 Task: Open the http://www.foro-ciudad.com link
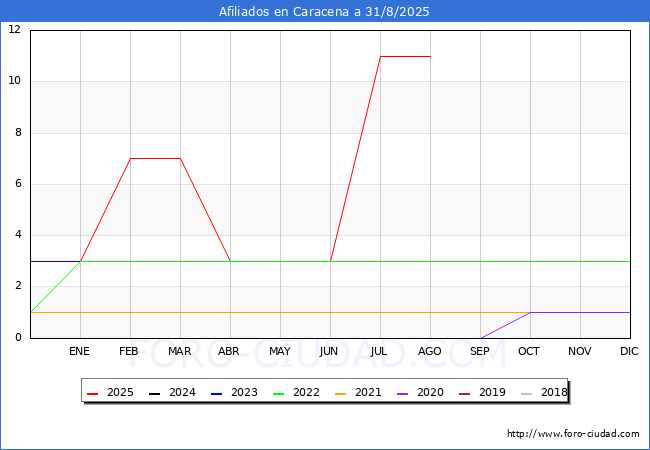pyautogui.click(x=573, y=434)
